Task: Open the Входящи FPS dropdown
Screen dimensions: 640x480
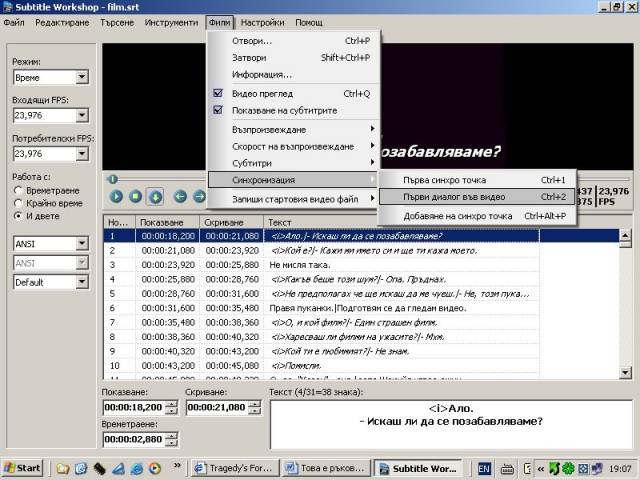Action: pyautogui.click(x=82, y=115)
